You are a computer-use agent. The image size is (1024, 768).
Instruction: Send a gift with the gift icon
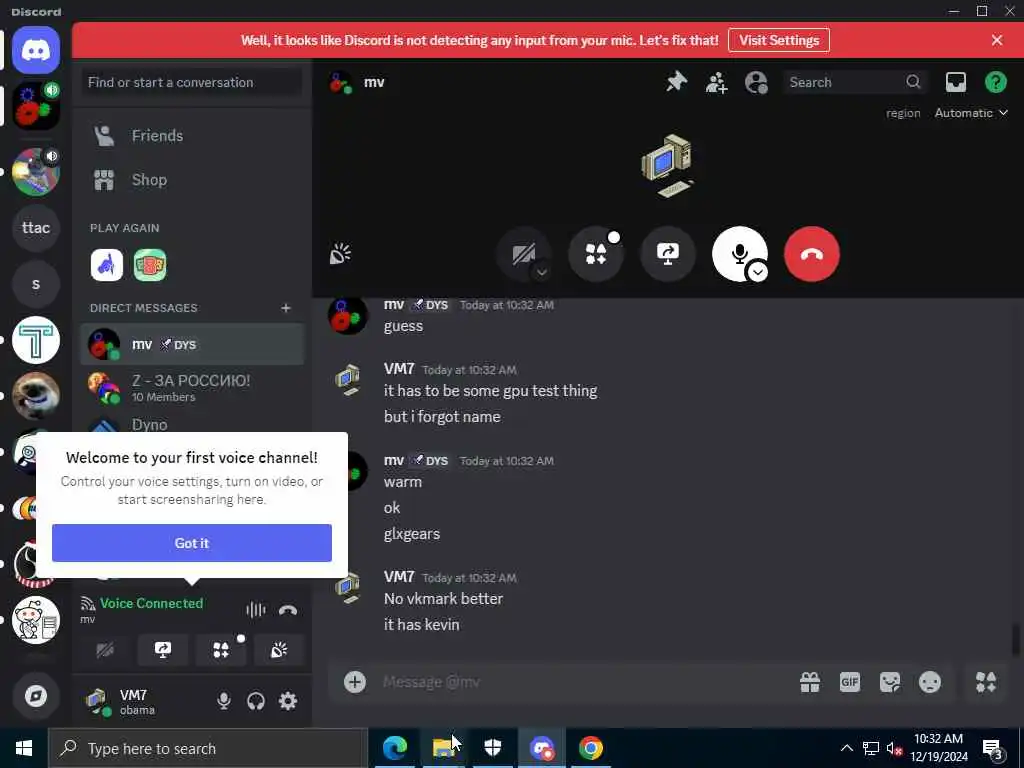[810, 682]
